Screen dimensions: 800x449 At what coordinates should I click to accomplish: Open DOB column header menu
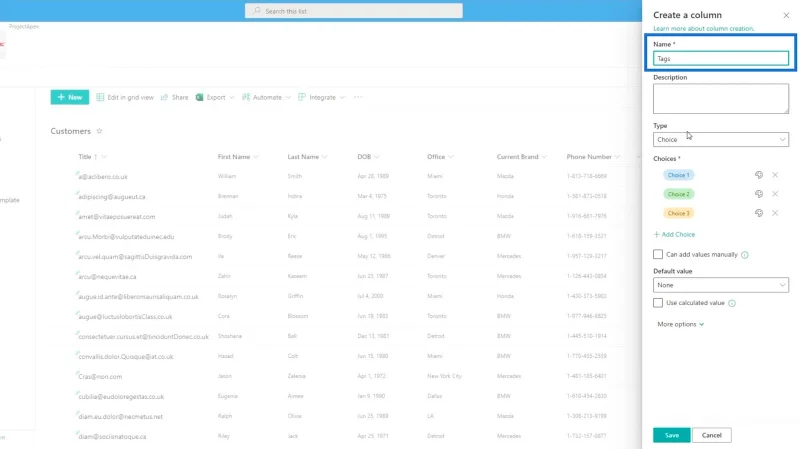(377, 157)
